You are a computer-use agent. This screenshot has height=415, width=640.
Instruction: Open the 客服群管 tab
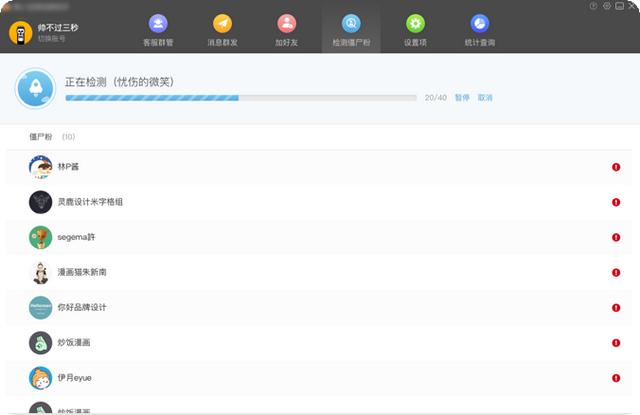coord(158,30)
